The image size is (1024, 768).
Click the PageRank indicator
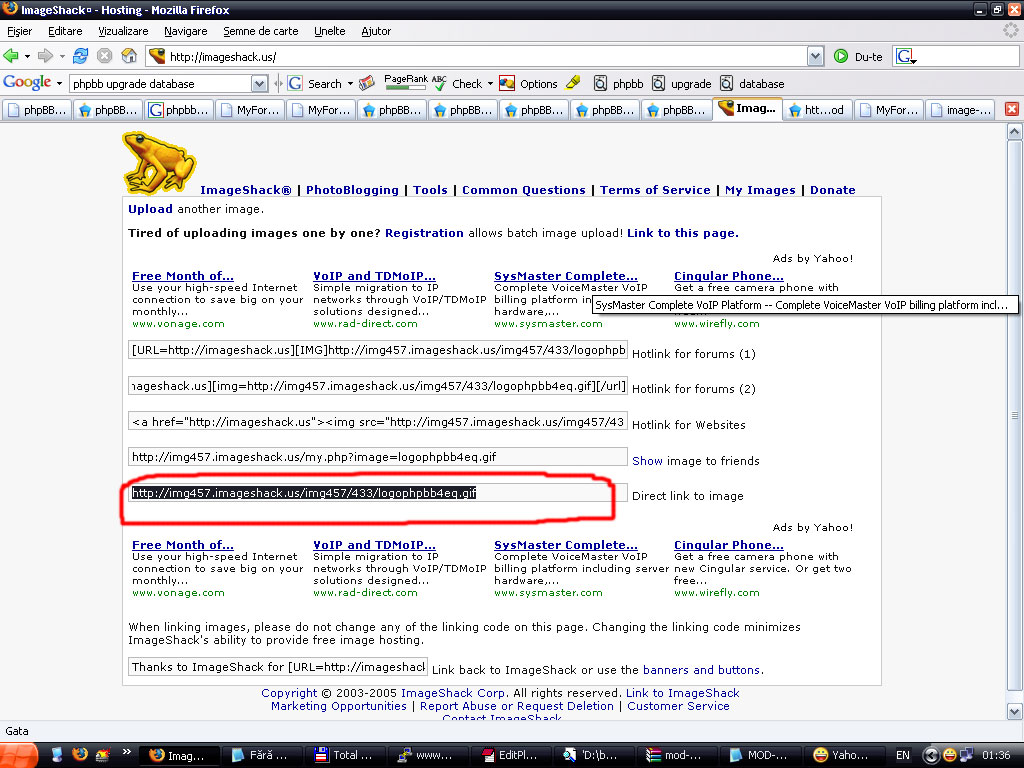[x=406, y=82]
